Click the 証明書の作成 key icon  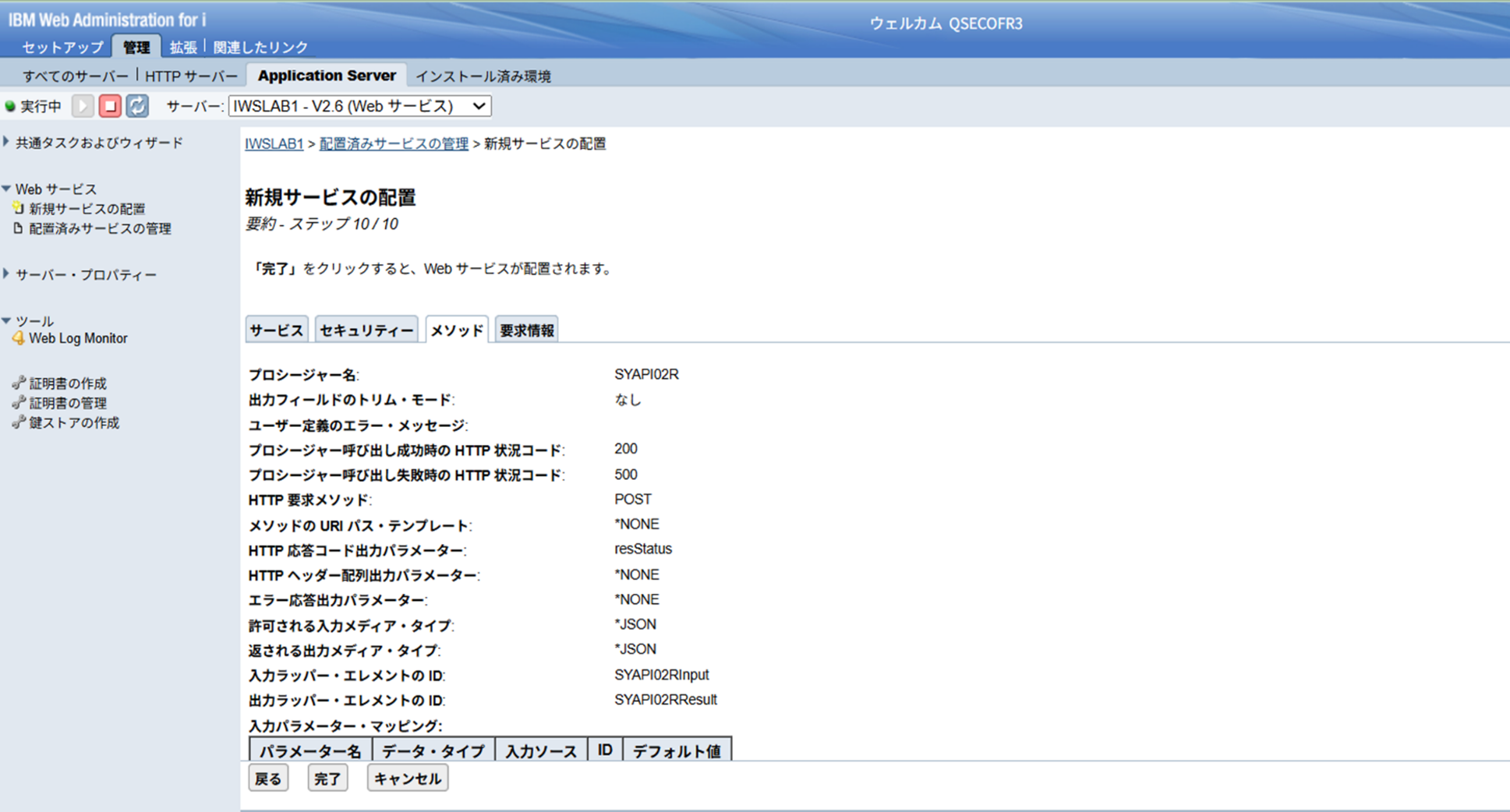(19, 383)
